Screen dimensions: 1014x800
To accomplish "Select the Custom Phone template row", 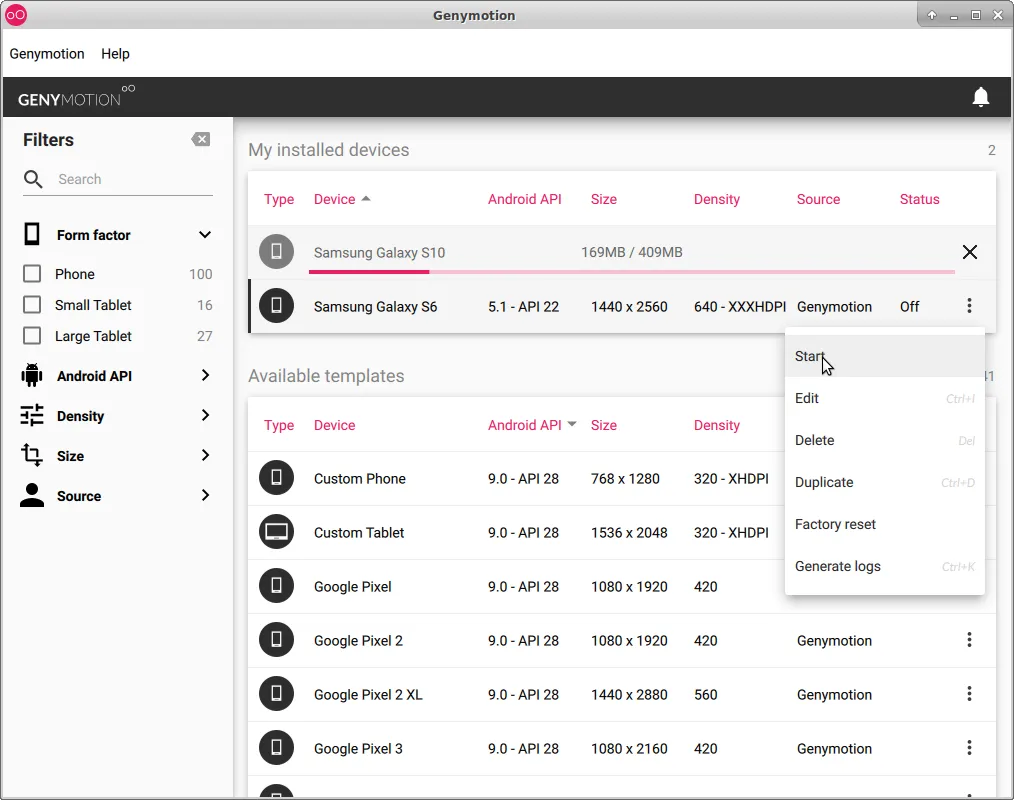I will pos(621,478).
